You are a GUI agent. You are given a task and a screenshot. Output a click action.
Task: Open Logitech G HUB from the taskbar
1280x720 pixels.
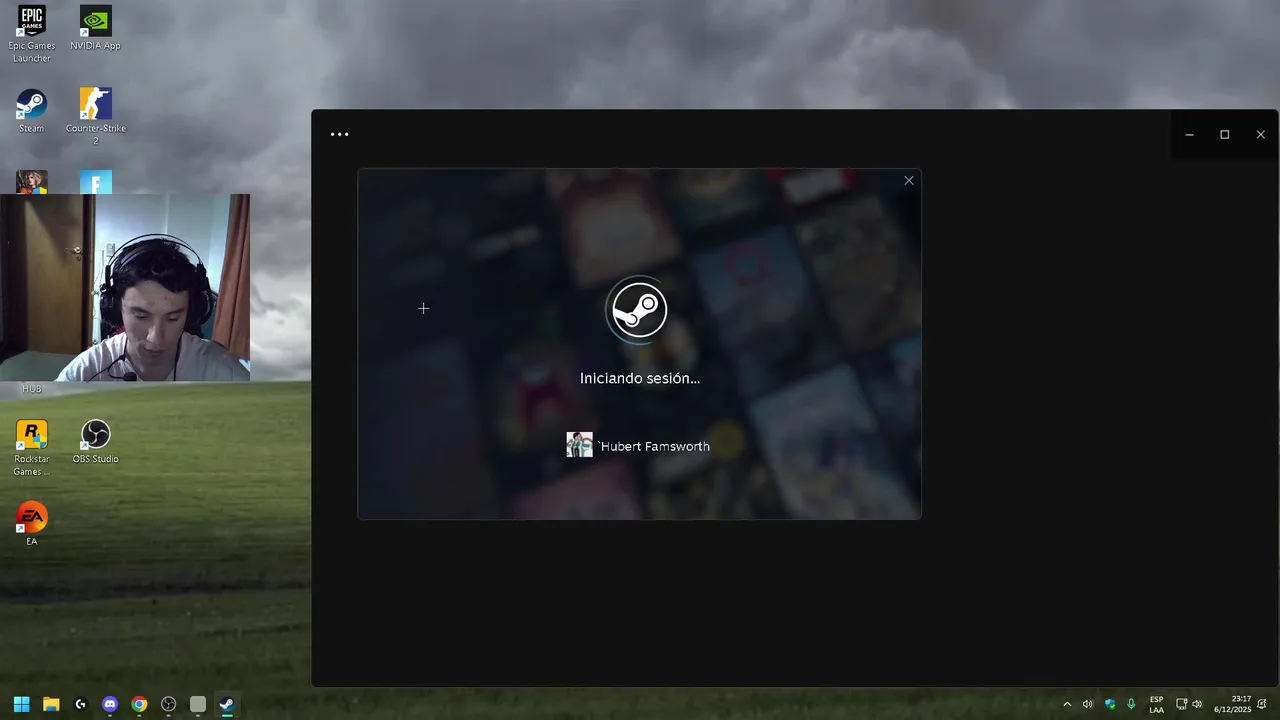click(x=80, y=704)
